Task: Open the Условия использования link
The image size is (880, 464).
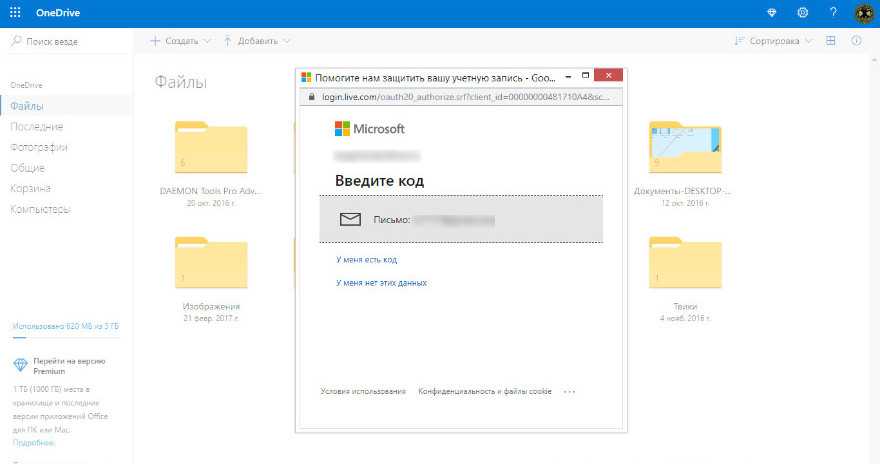Action: click(363, 391)
